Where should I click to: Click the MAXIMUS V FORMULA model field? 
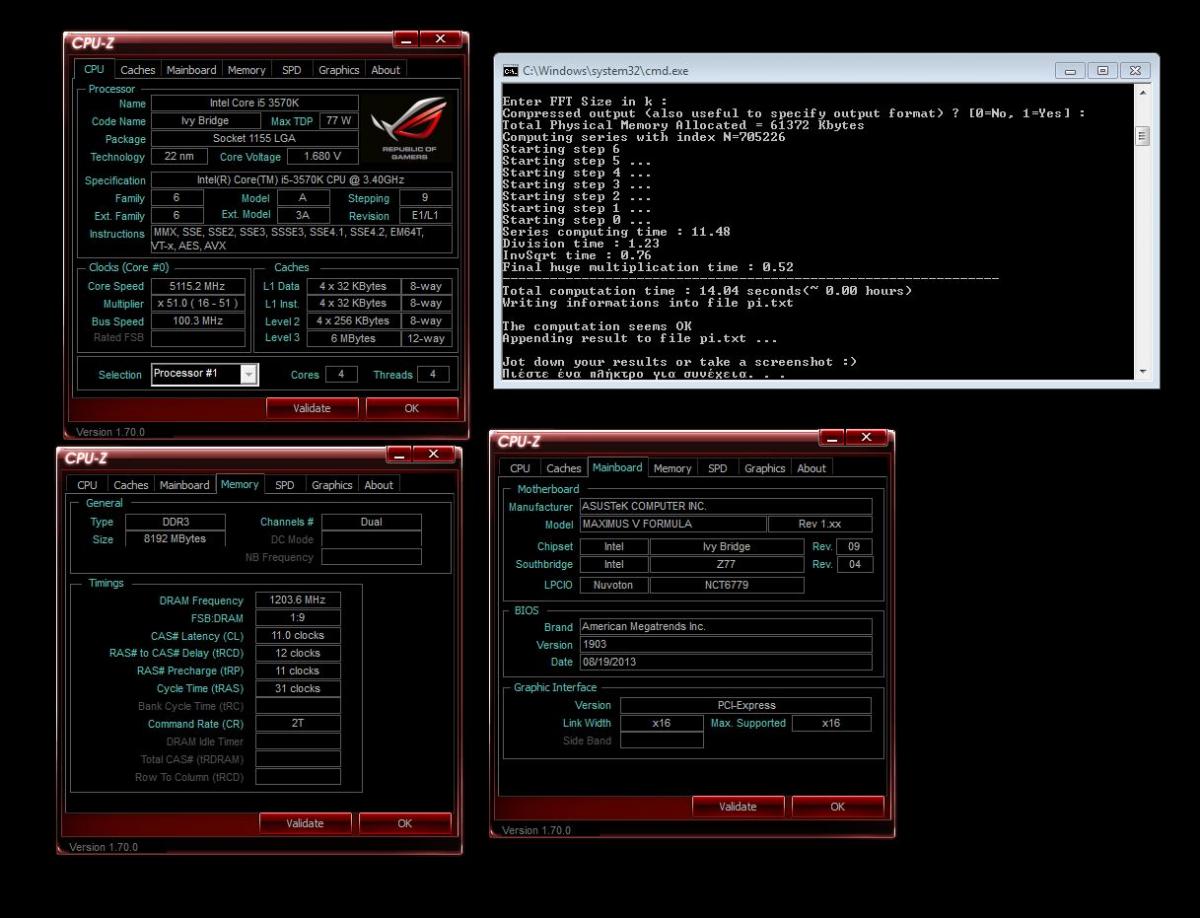[672, 524]
